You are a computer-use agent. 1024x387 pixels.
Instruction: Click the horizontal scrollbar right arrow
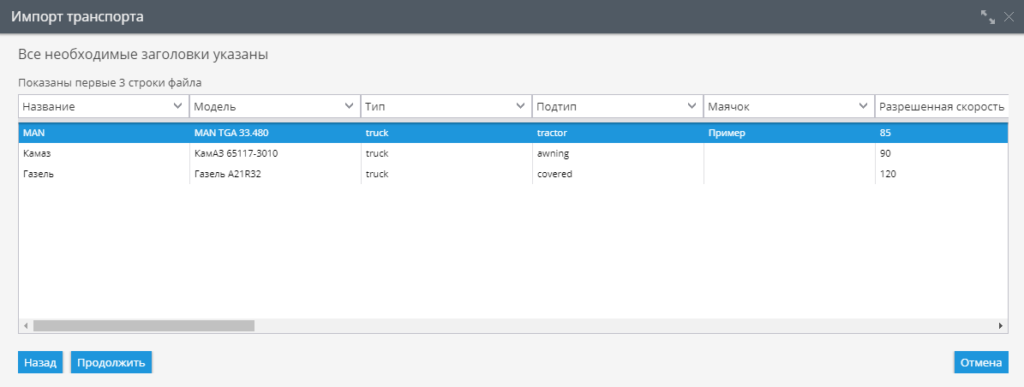click(x=1000, y=325)
